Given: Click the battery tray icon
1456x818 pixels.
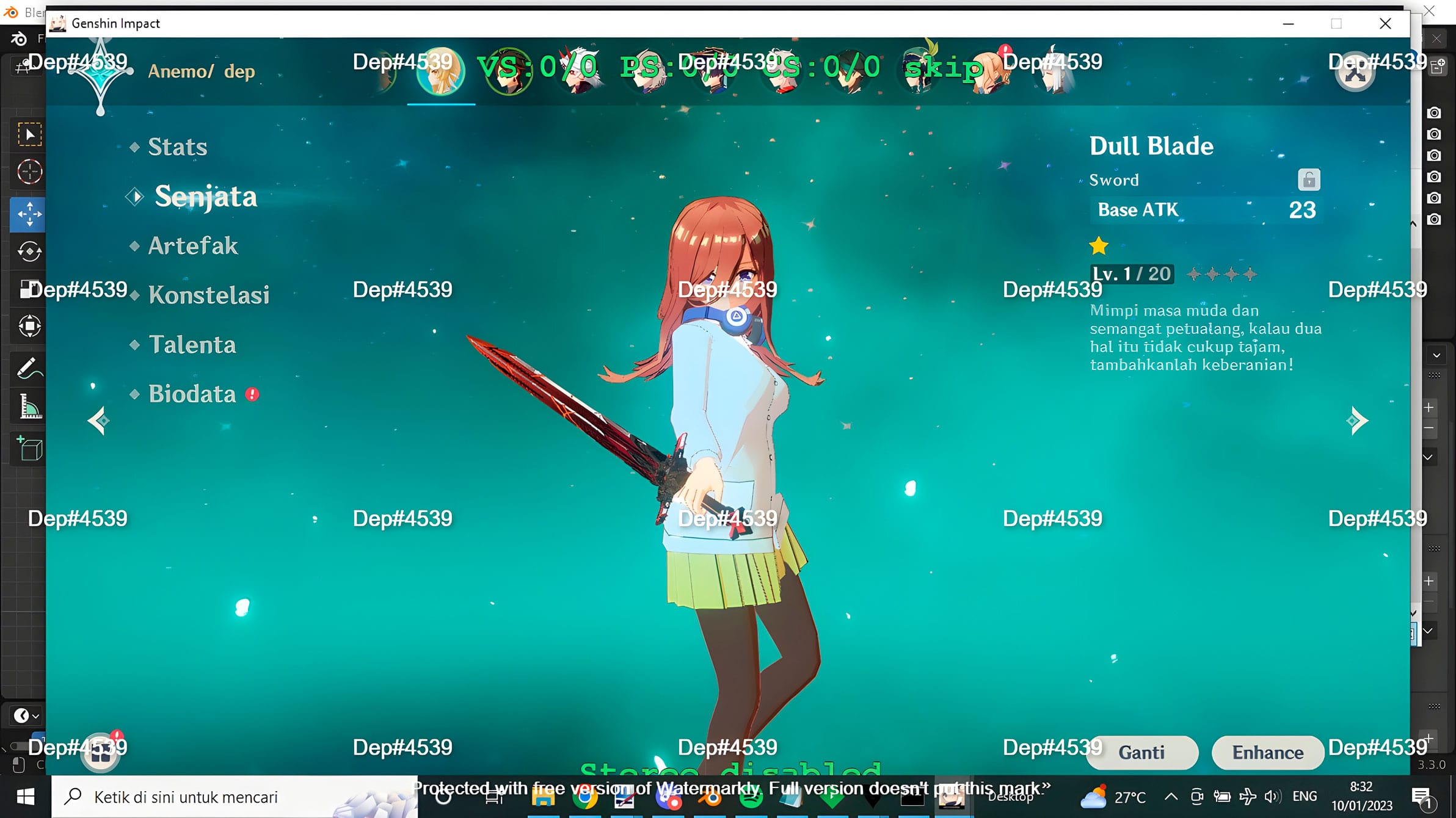Looking at the screenshot, I should pos(1221,797).
